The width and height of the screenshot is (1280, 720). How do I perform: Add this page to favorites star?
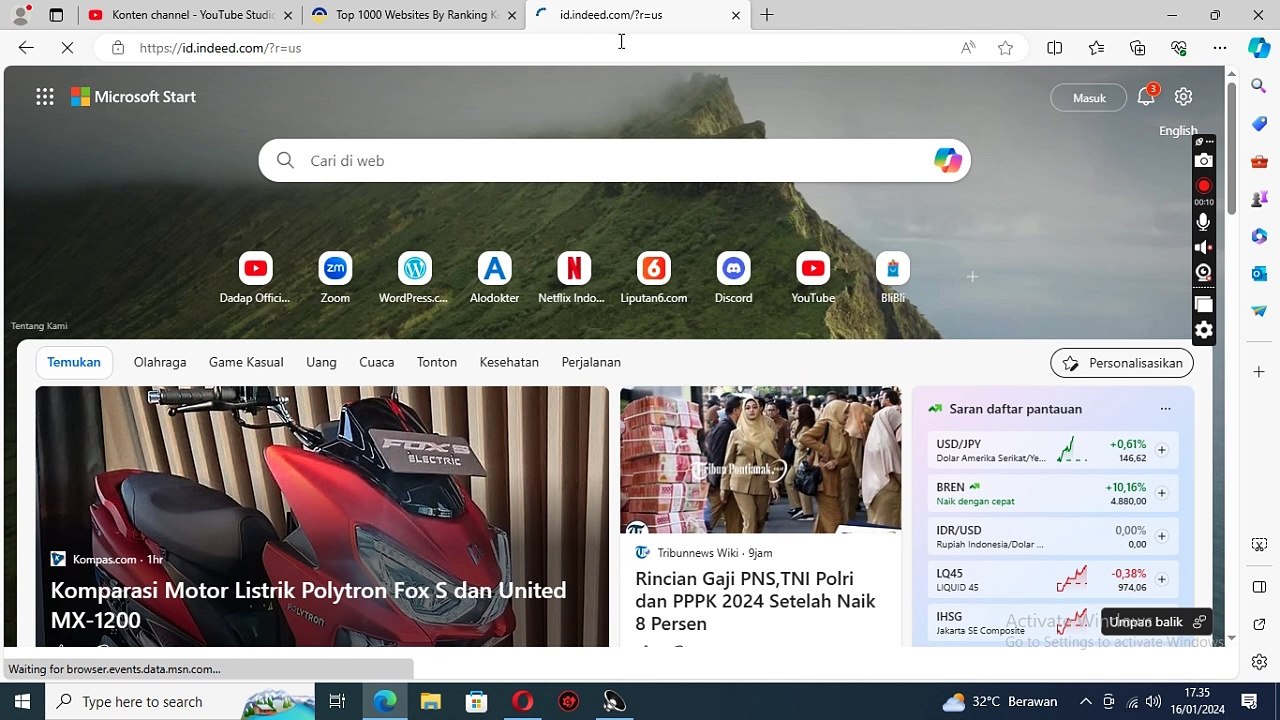1006,48
